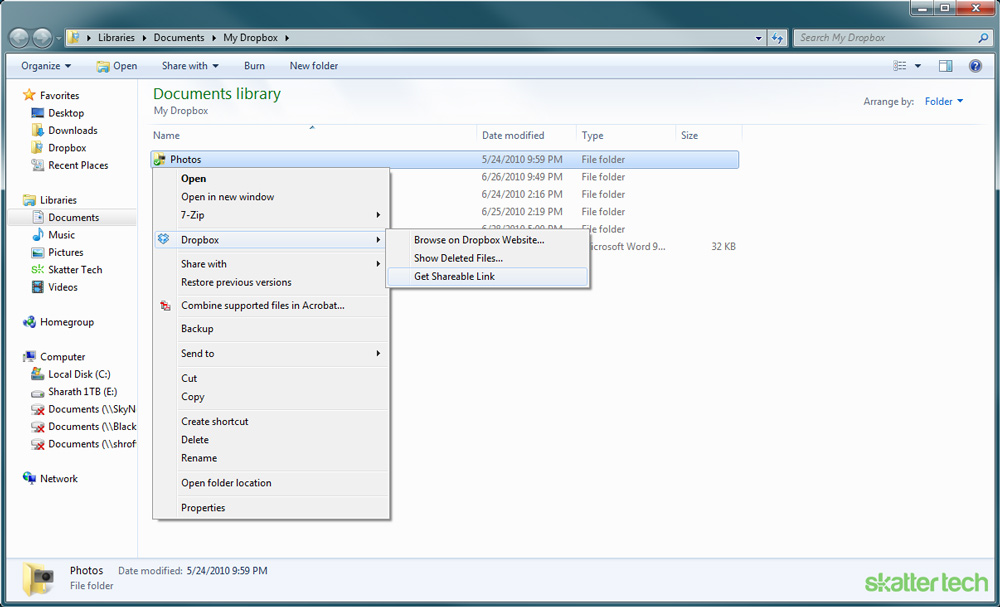Expand the Share with dropdown

coord(189,66)
